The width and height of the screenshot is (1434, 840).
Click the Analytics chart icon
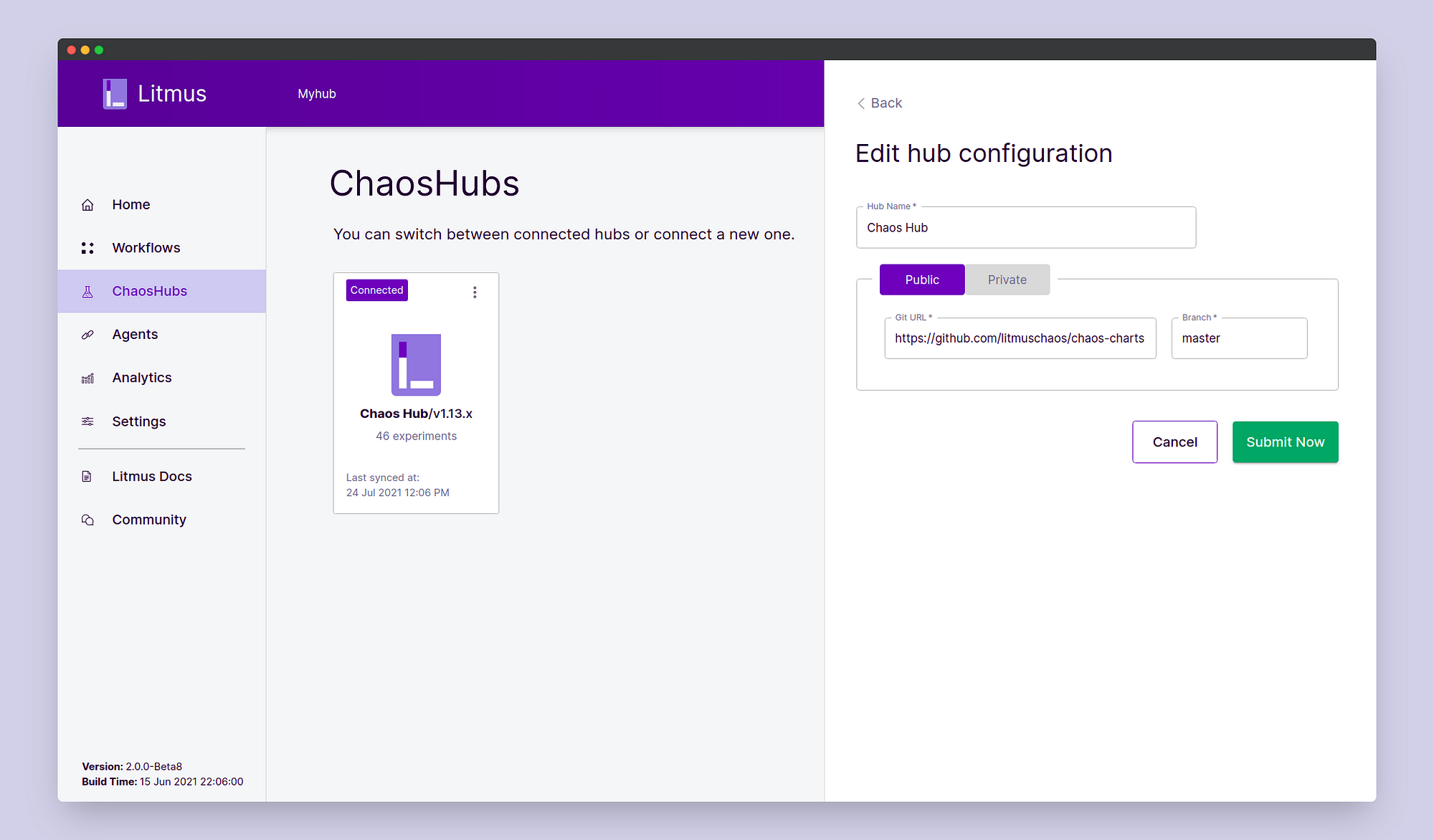coord(87,378)
